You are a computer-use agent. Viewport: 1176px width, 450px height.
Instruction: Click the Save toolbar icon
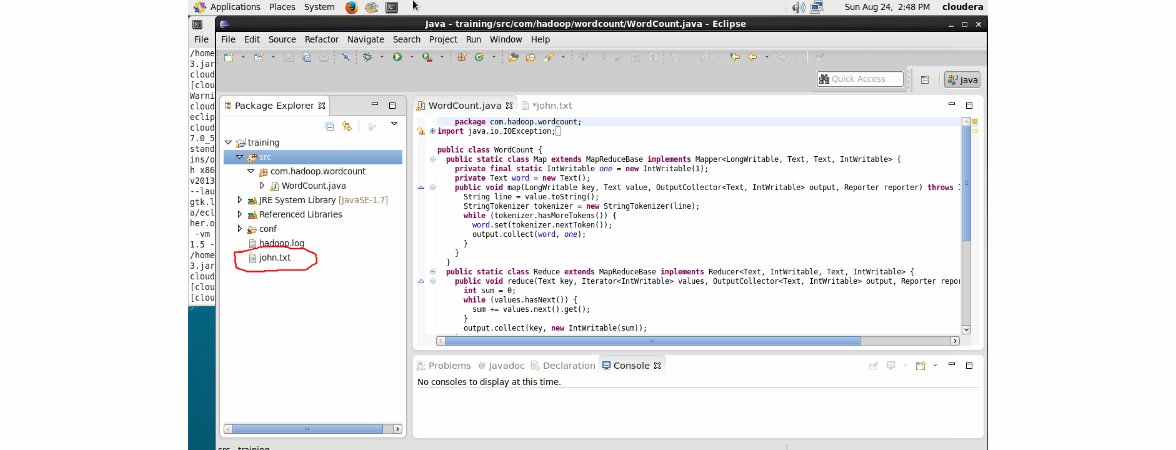tap(289, 57)
